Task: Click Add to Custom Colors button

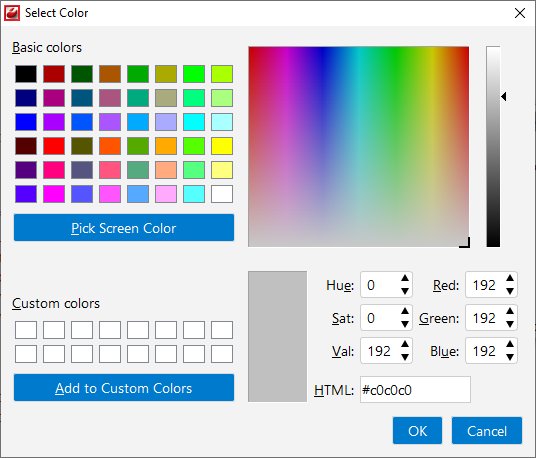Action: pos(124,388)
